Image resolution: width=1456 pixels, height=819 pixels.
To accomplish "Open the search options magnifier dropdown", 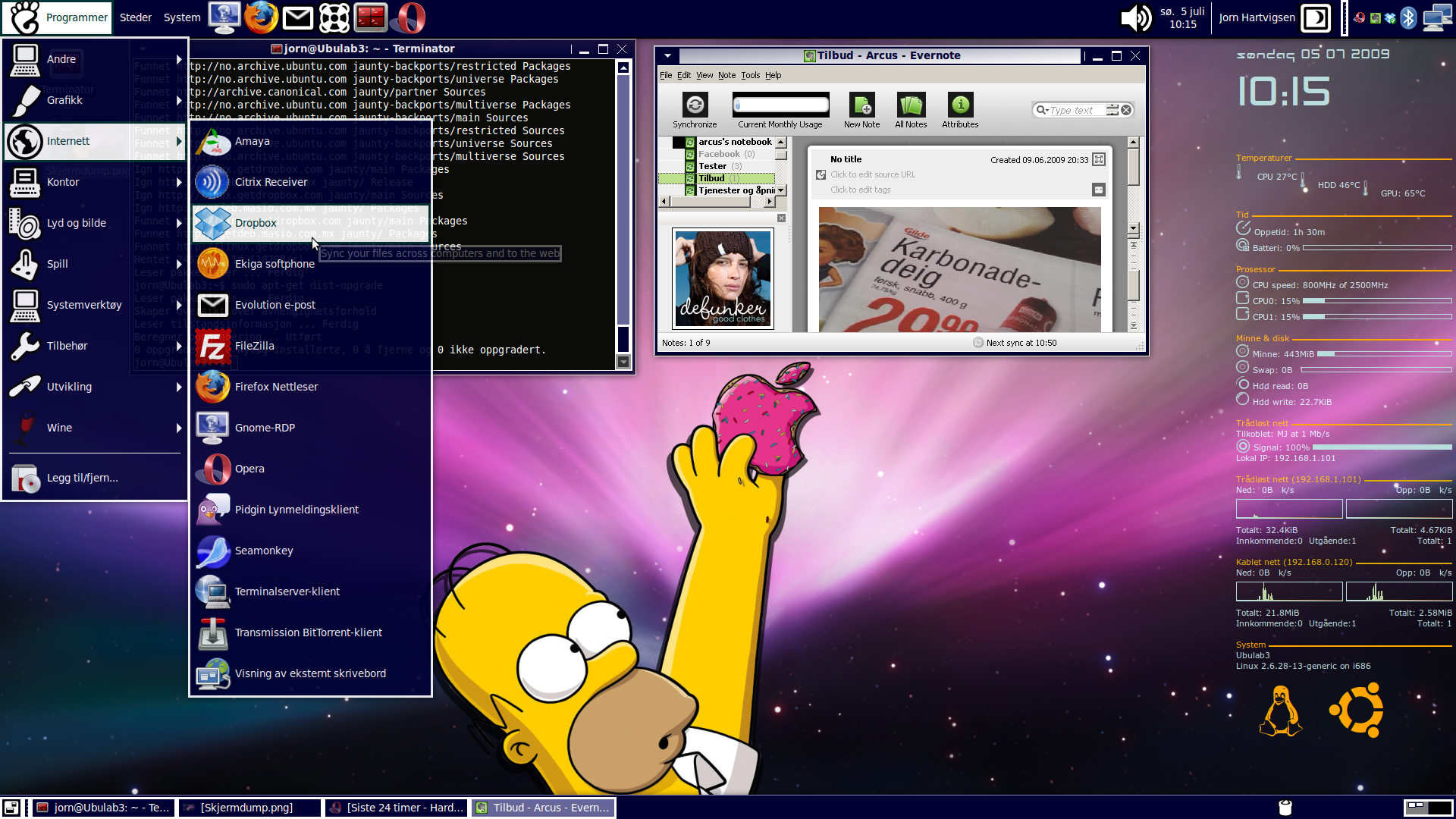I will click(1042, 110).
